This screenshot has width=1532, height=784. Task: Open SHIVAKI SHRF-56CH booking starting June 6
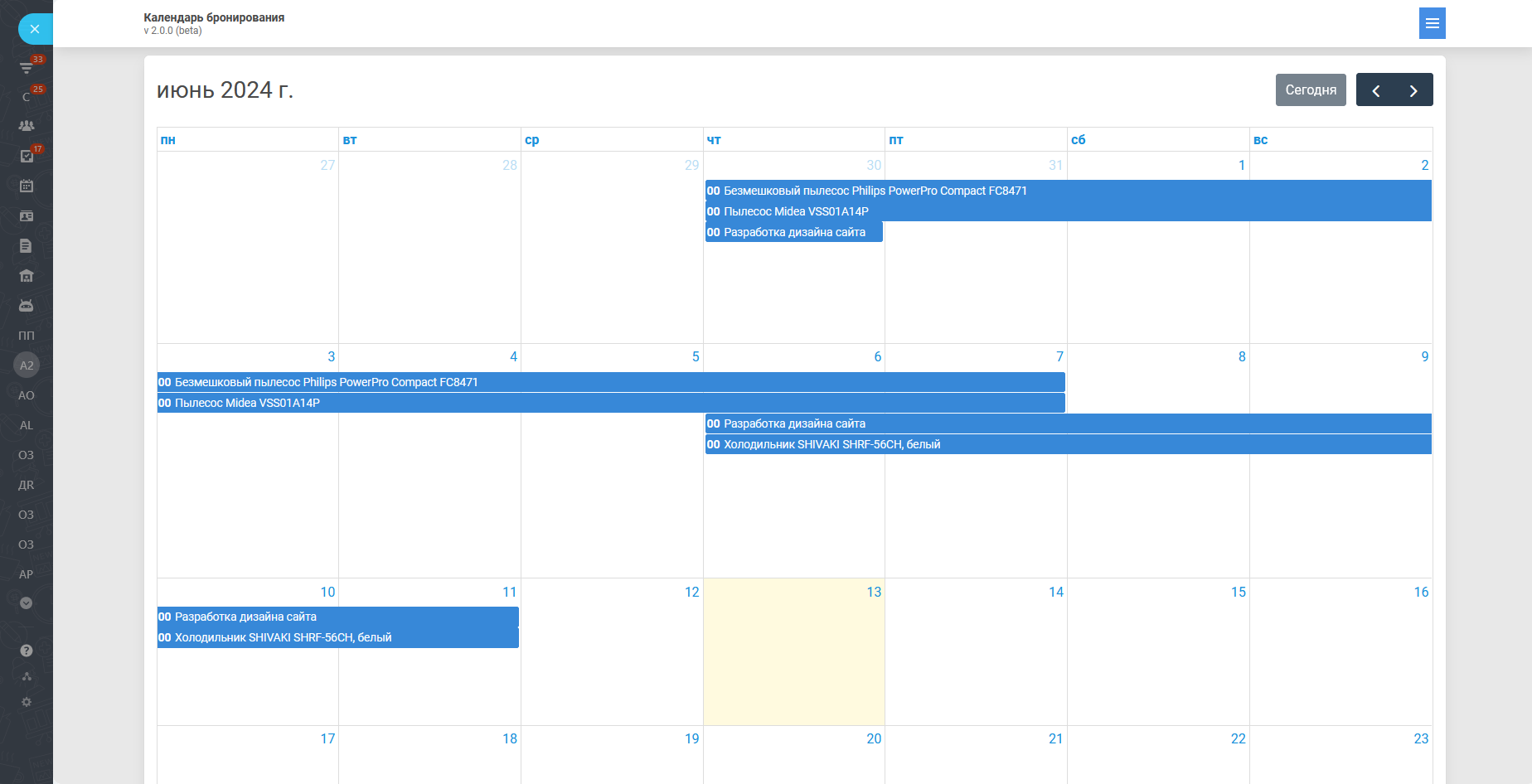point(1069,444)
